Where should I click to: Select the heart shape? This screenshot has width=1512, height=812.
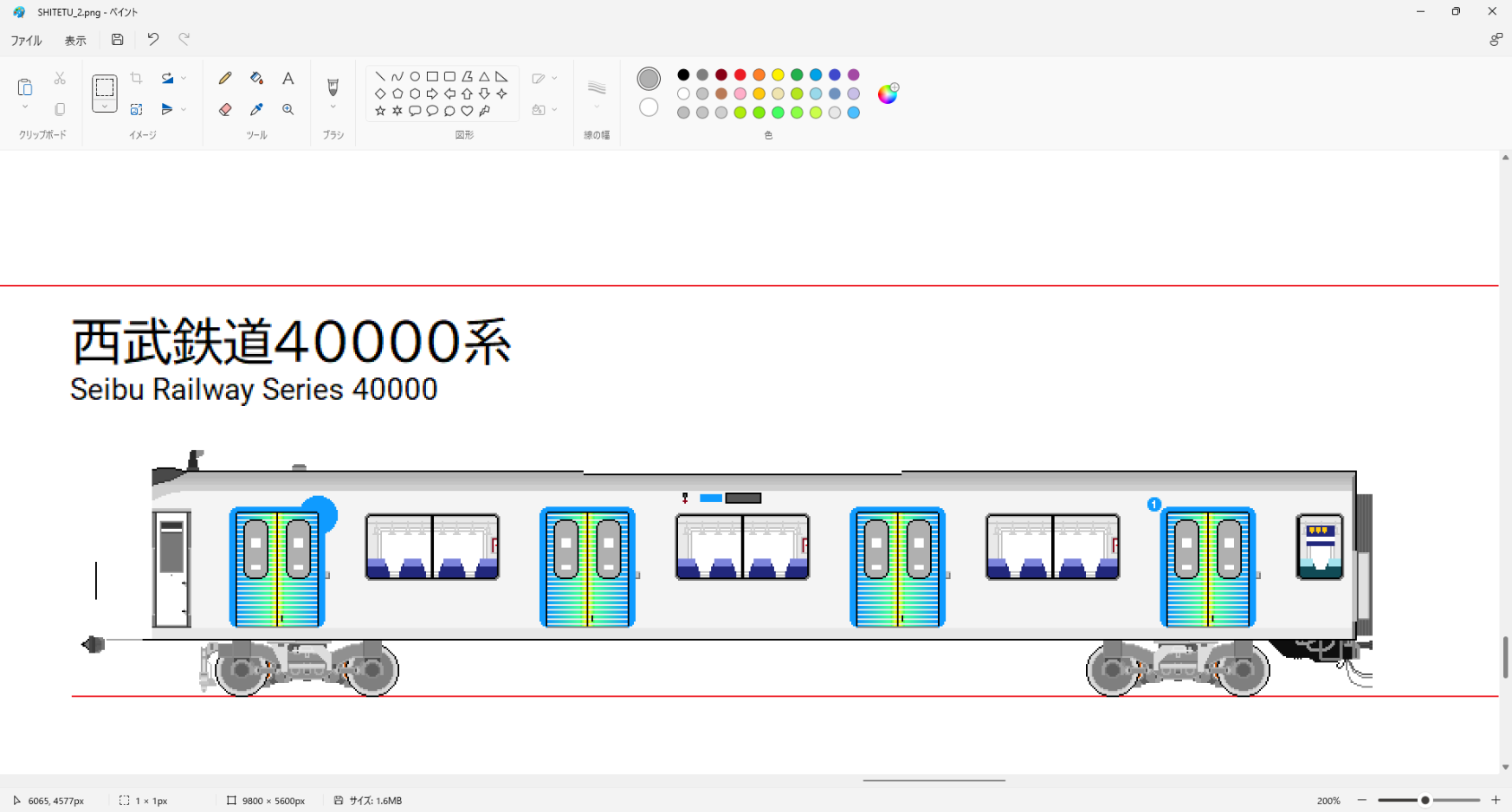pyautogui.click(x=467, y=111)
